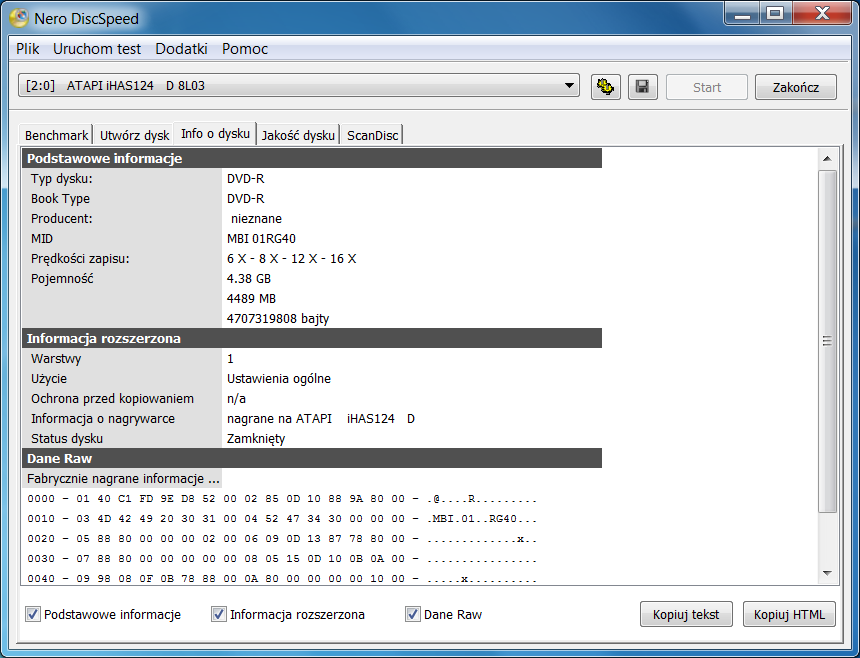Open the ATAPI iHAS124 drive dropdown
The height and width of the screenshot is (658, 860).
click(299, 86)
